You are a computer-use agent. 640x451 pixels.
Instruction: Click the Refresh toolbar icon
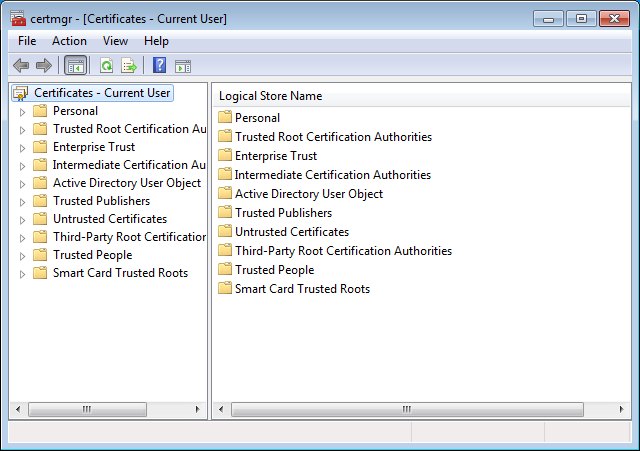[x=106, y=66]
